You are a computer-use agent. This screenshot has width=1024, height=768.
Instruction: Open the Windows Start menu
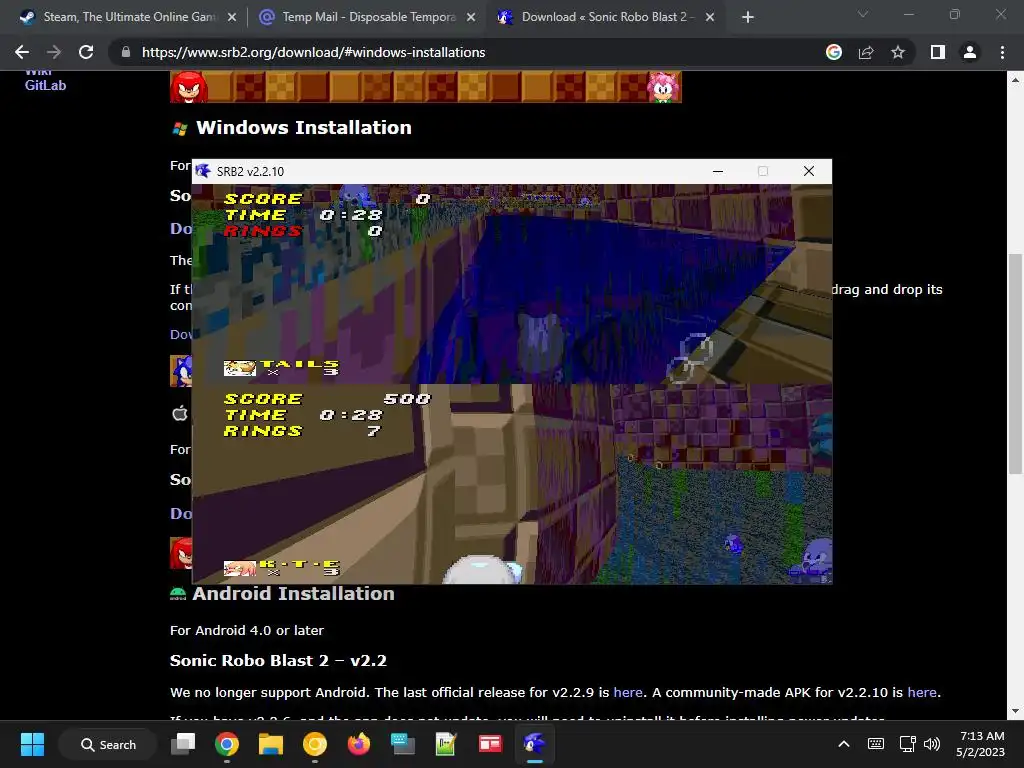pyautogui.click(x=32, y=744)
